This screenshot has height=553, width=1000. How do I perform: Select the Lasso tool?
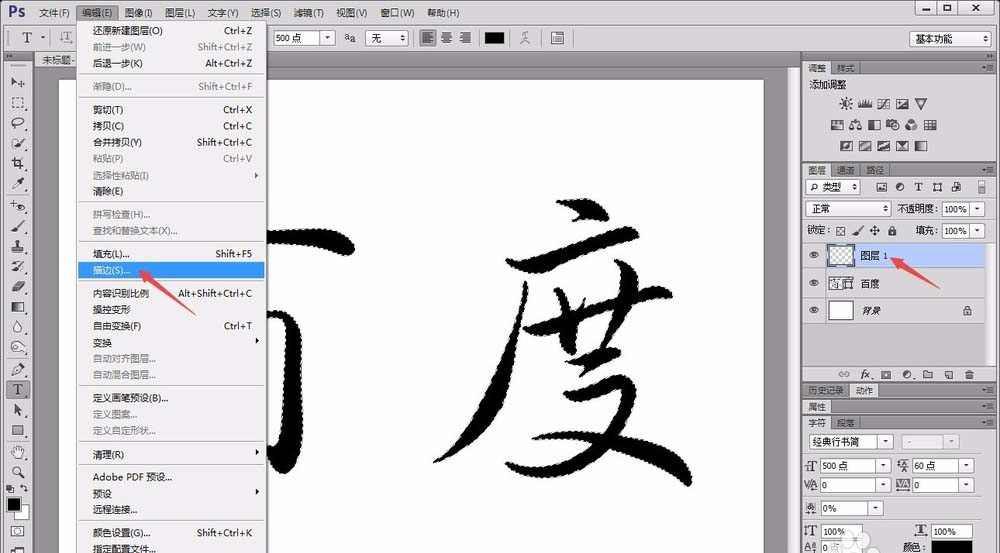click(18, 123)
